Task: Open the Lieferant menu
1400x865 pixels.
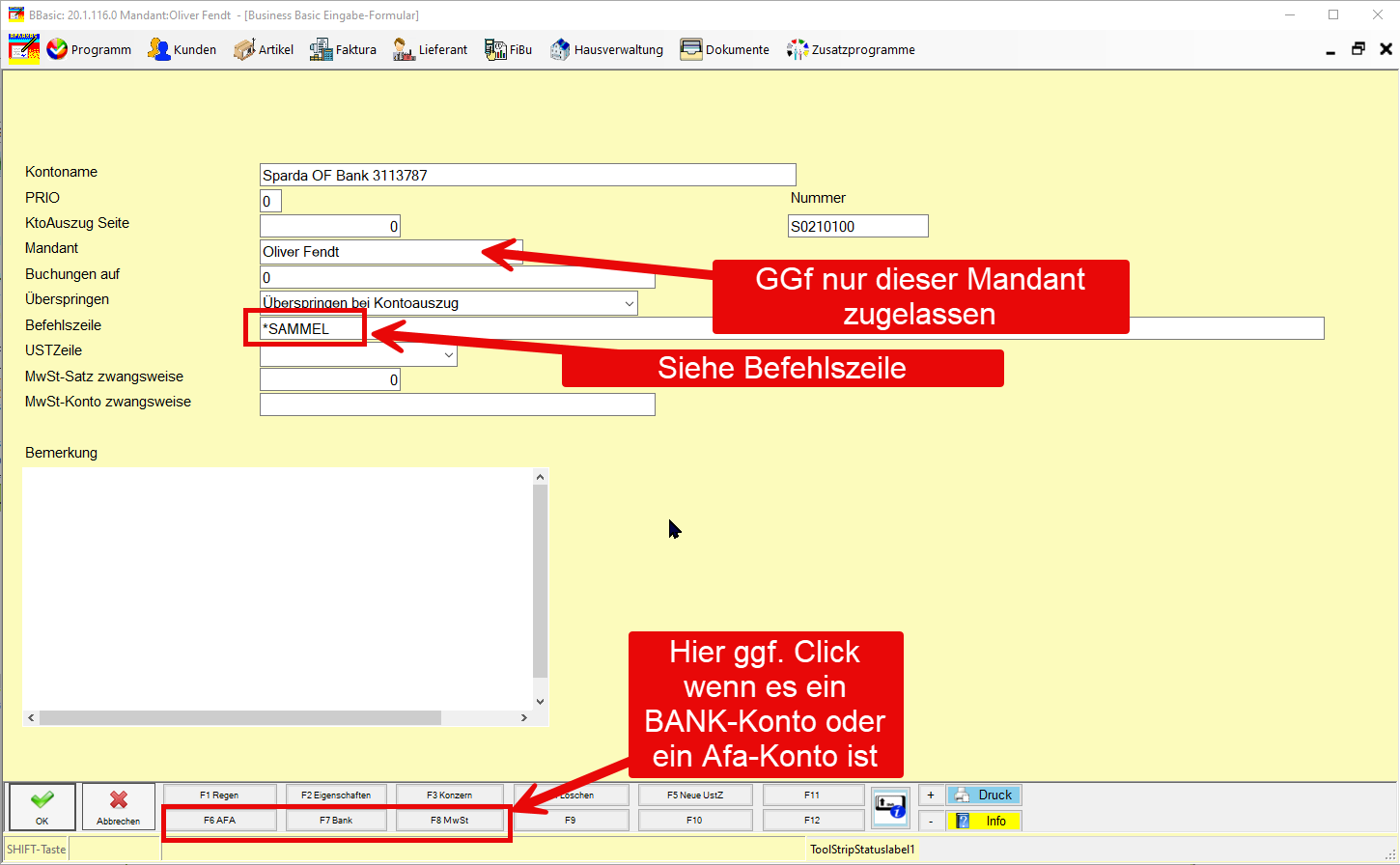Action: pos(431,49)
